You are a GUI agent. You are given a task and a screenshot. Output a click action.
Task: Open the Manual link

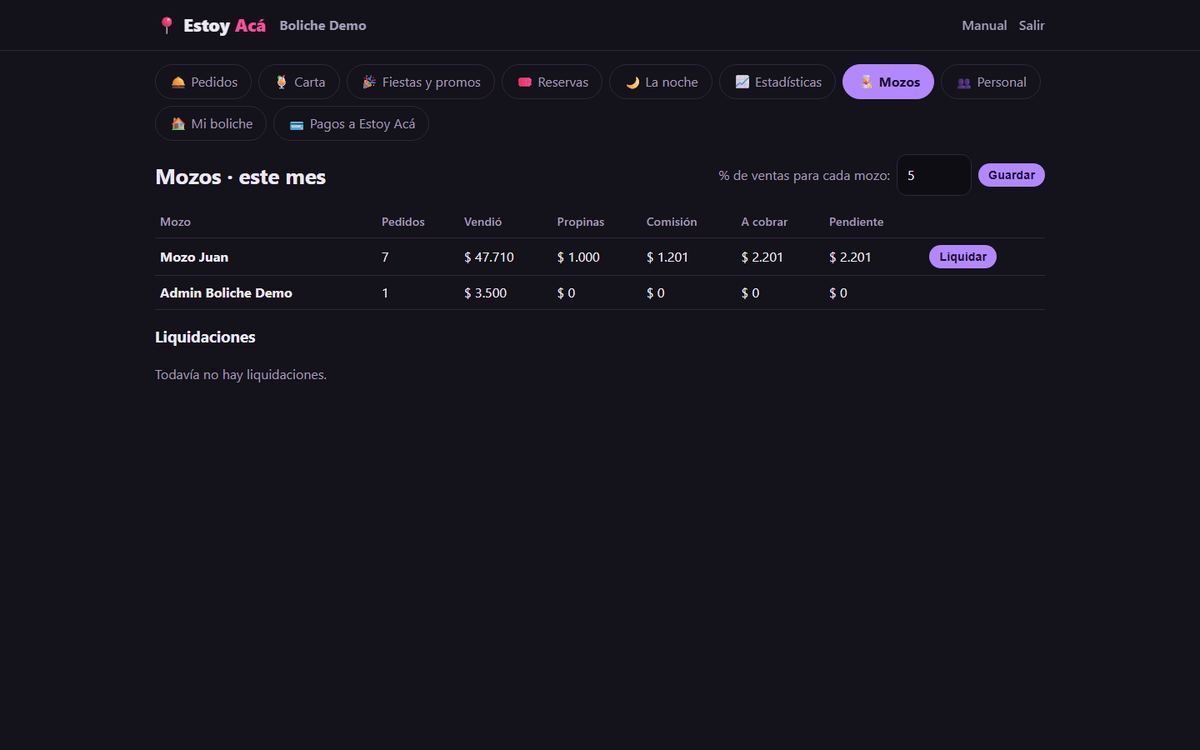tap(984, 26)
